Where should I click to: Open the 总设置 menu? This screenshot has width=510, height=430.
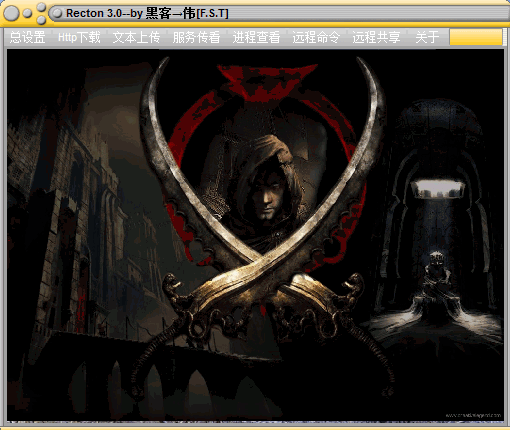pos(27,37)
